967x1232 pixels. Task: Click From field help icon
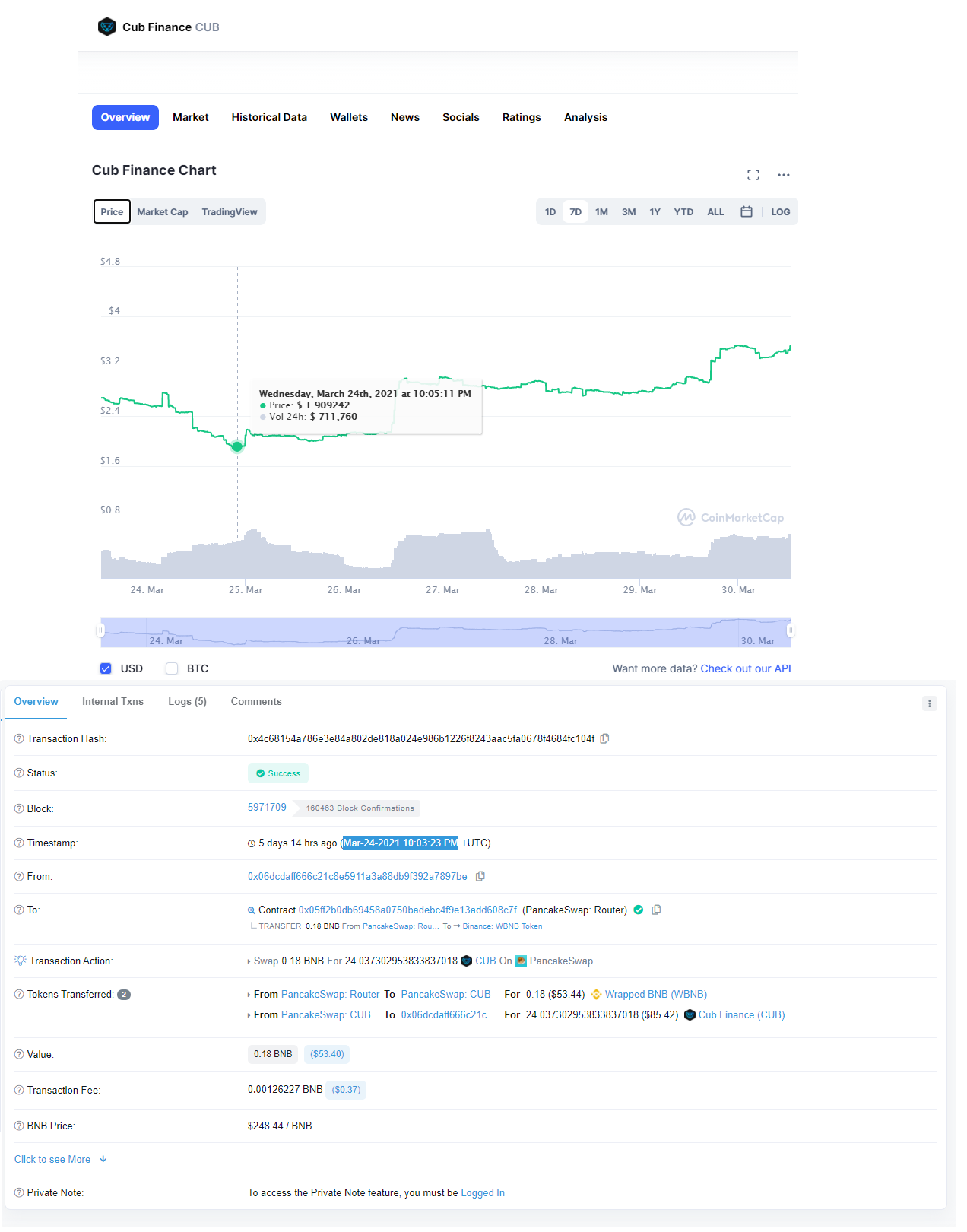click(x=19, y=876)
